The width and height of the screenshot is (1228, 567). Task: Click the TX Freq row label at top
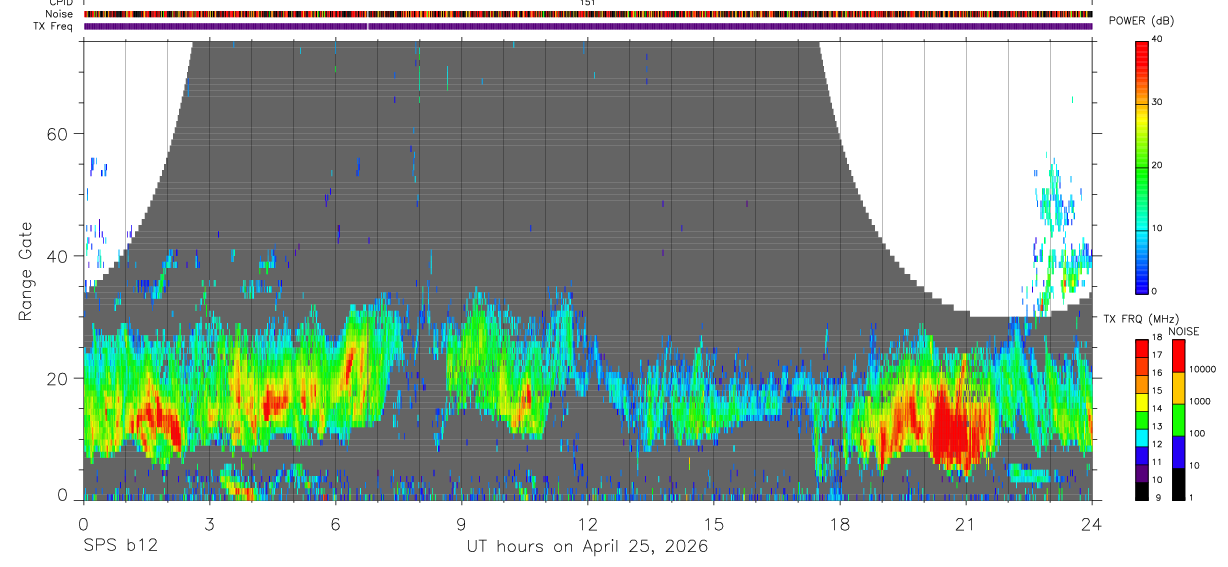(53, 26)
